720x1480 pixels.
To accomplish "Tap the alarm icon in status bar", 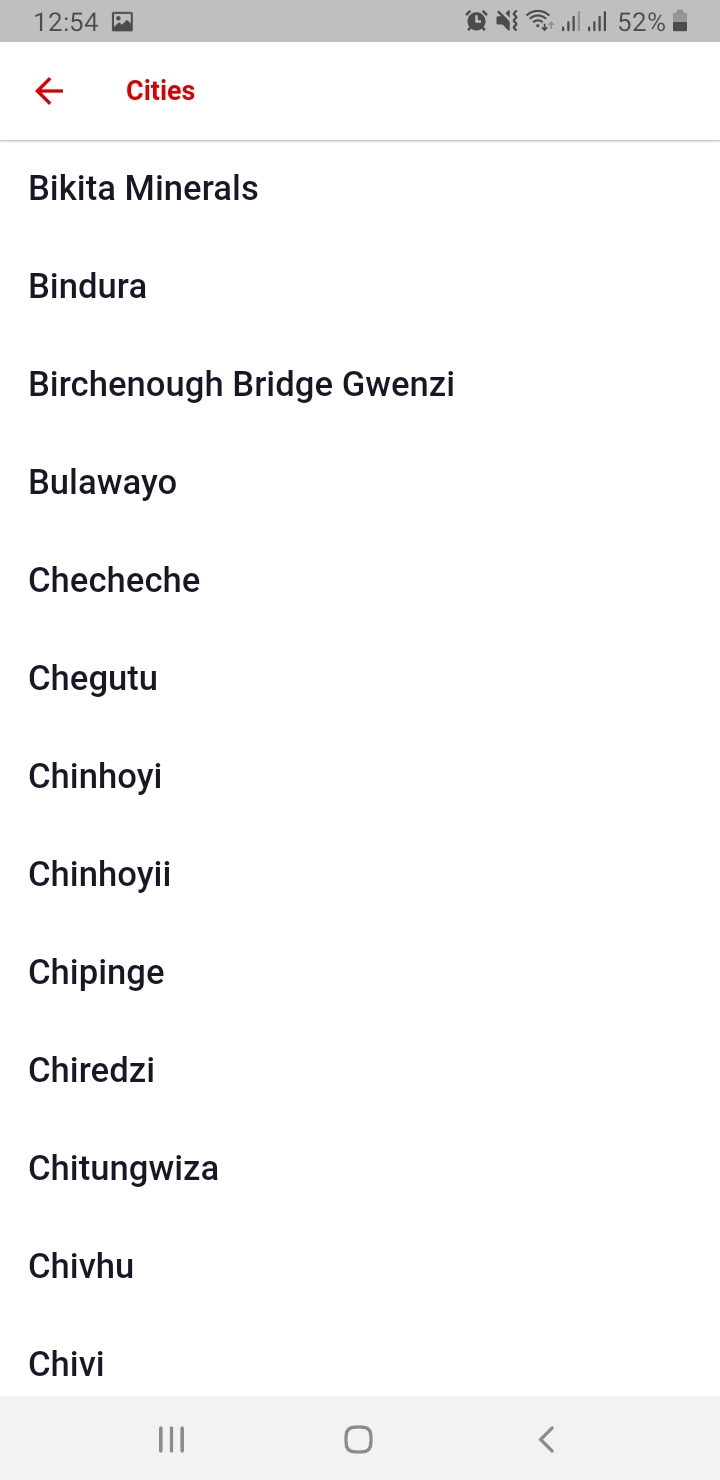I will pyautogui.click(x=476, y=21).
